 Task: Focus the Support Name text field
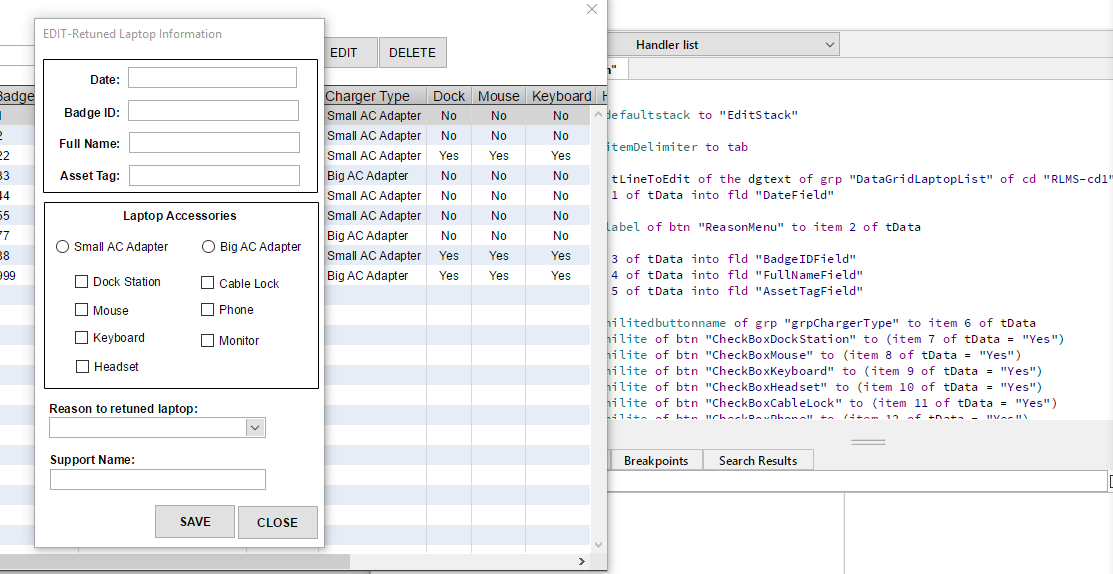158,480
